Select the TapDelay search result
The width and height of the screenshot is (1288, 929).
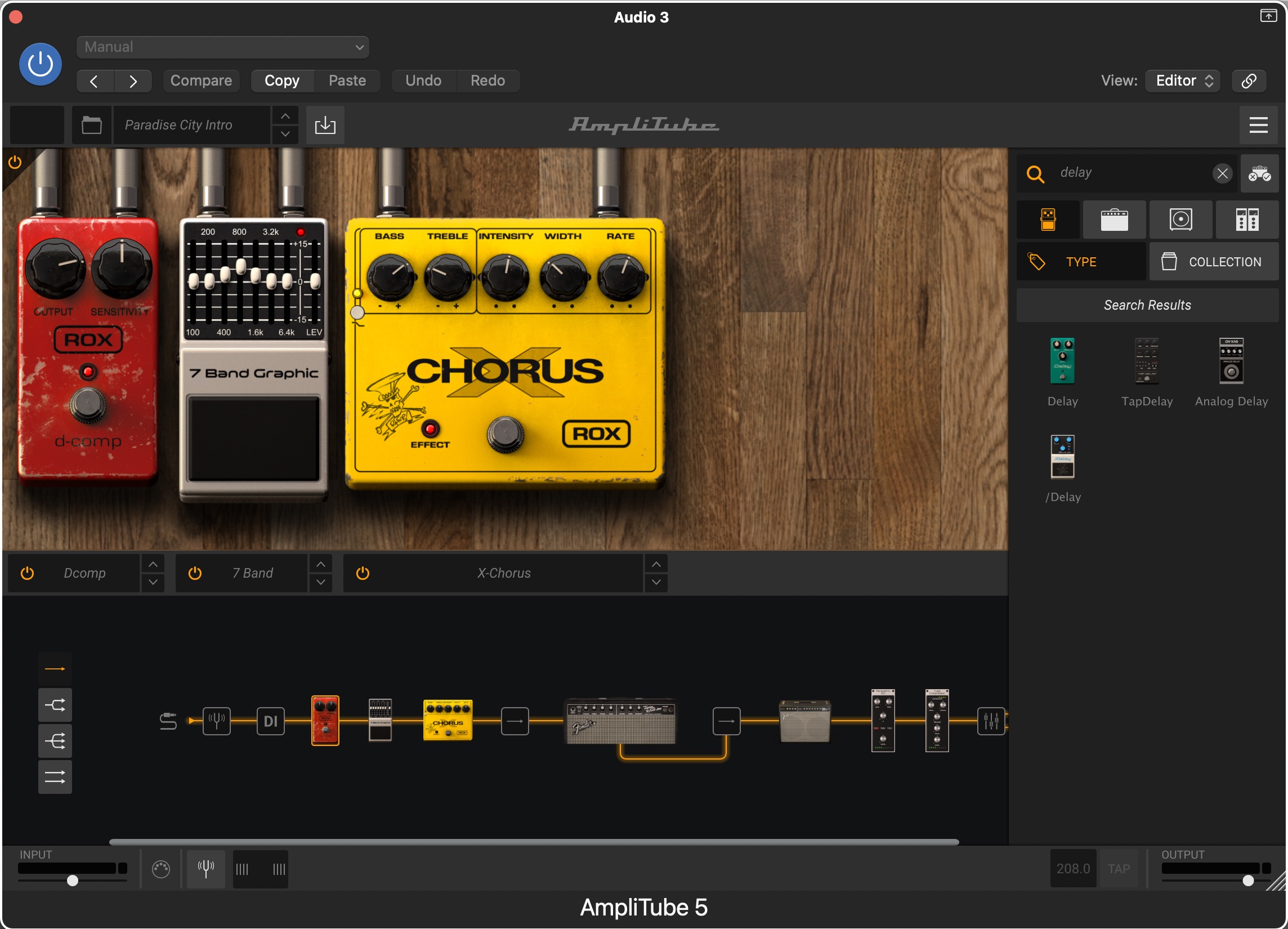click(x=1147, y=373)
